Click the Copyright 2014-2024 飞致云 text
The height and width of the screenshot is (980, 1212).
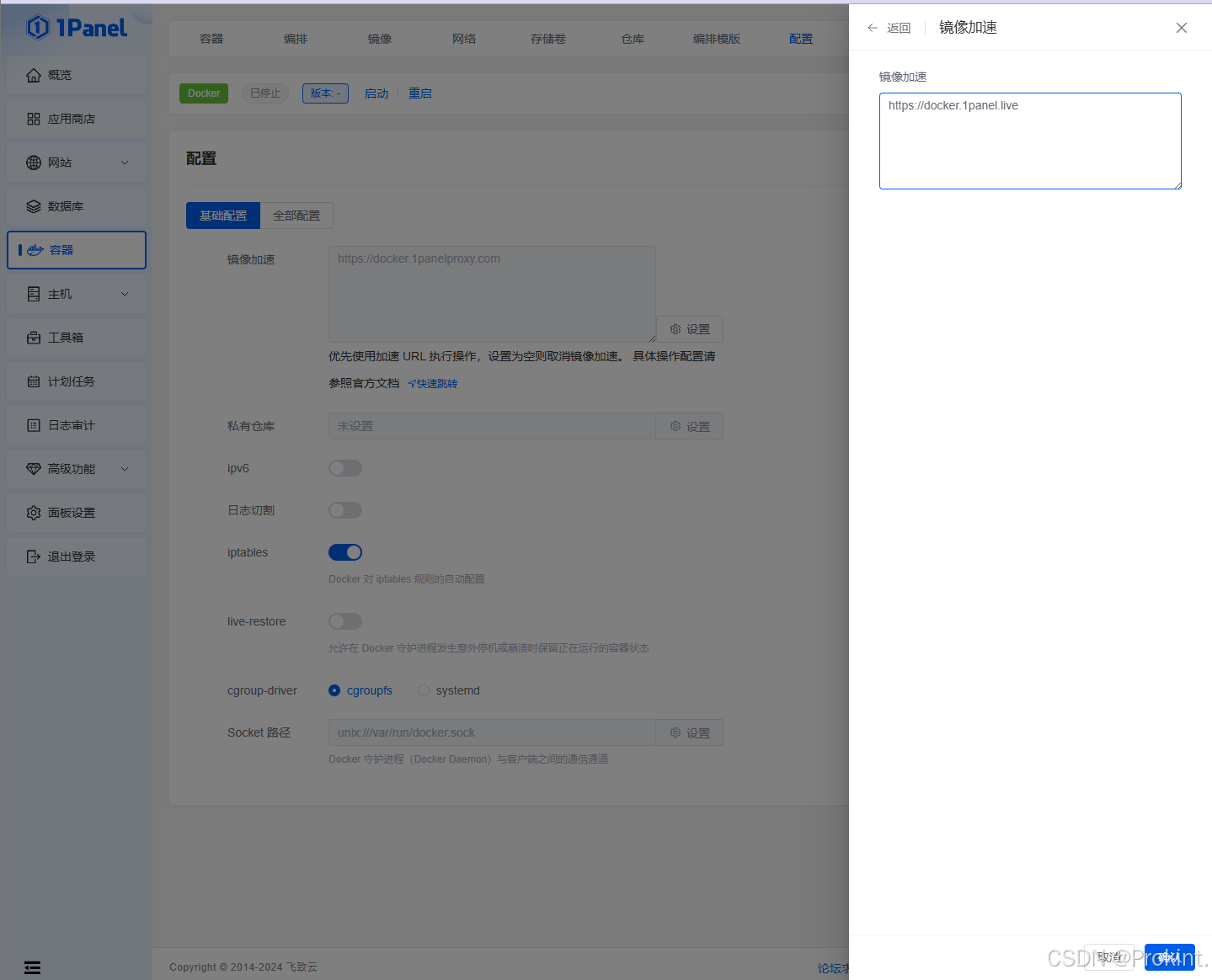[243, 967]
